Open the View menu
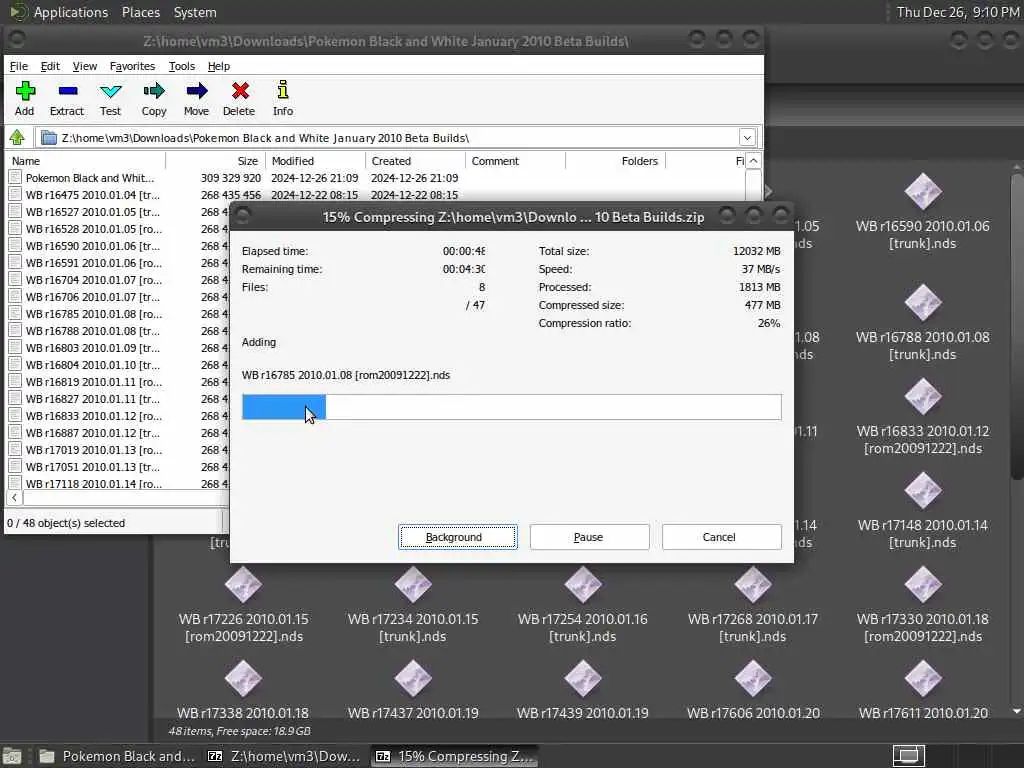Image resolution: width=1024 pixels, height=768 pixels. point(84,66)
